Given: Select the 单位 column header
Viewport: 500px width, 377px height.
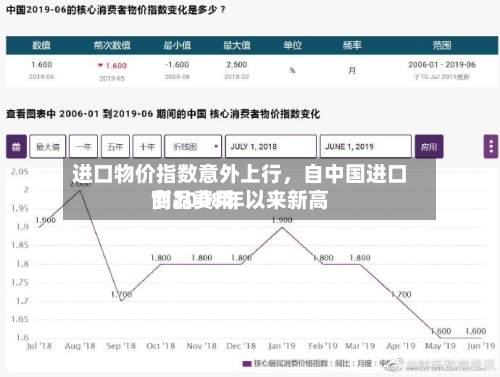Looking at the screenshot, I should click(x=292, y=45).
